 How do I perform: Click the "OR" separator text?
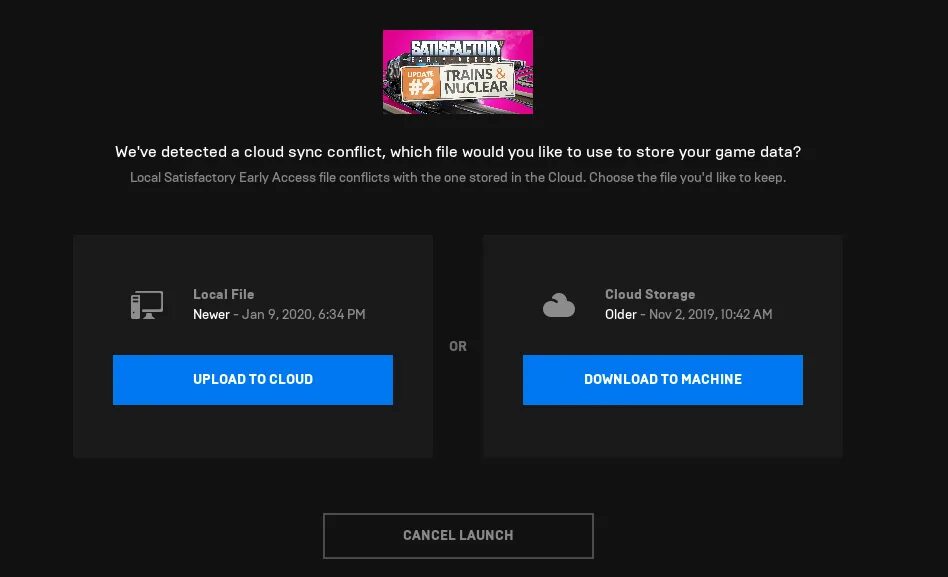pos(458,347)
